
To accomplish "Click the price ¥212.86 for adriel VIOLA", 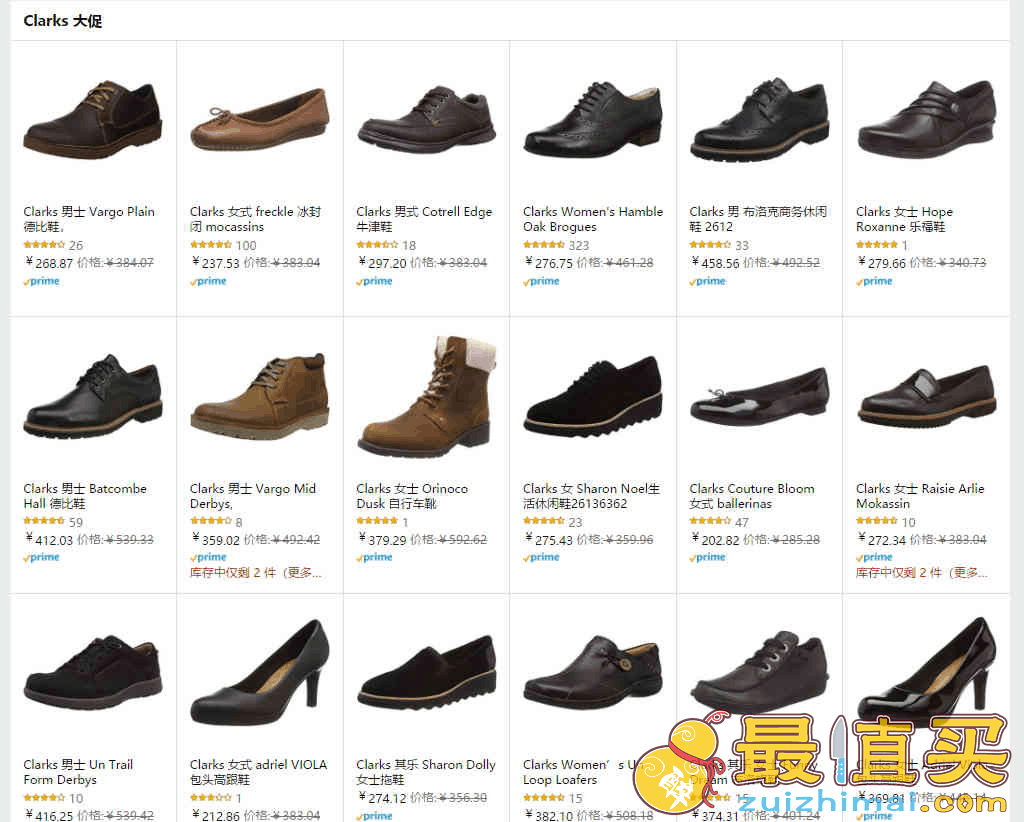I will click(x=216, y=815).
